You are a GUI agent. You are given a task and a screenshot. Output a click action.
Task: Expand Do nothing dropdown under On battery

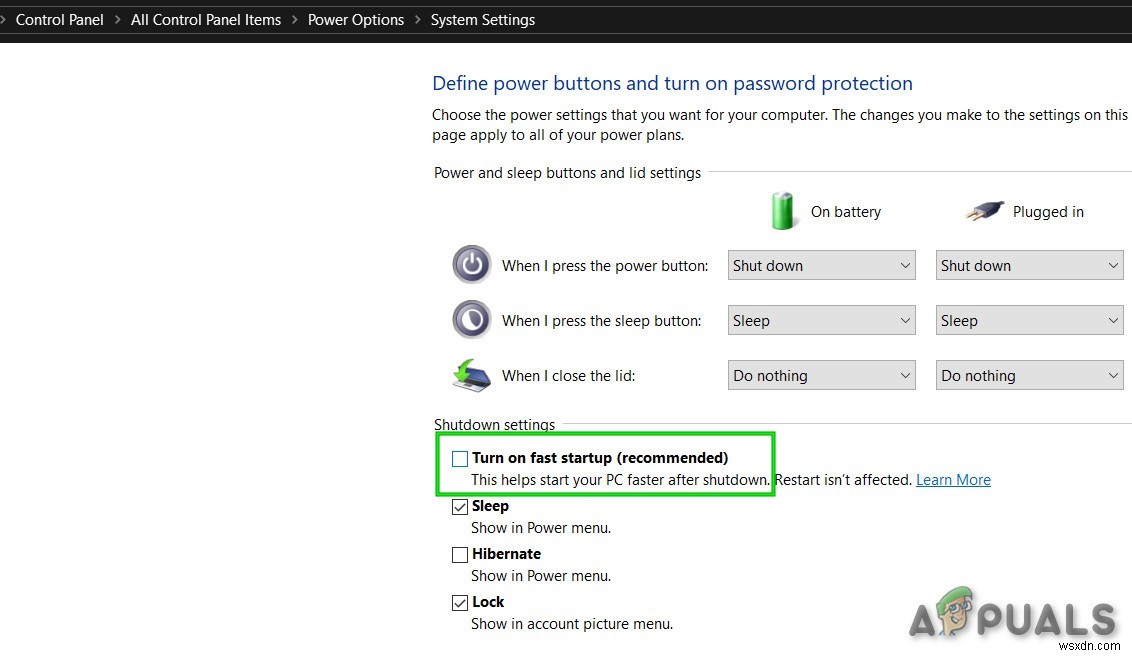821,375
